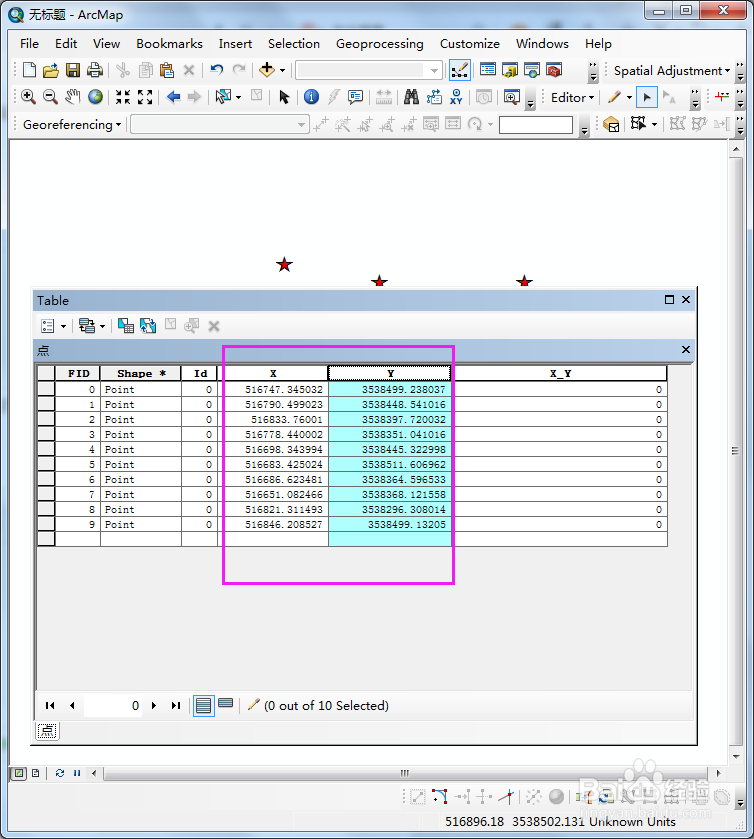Click the X_Y column header
Image resolution: width=754 pixels, height=839 pixels.
[560, 373]
